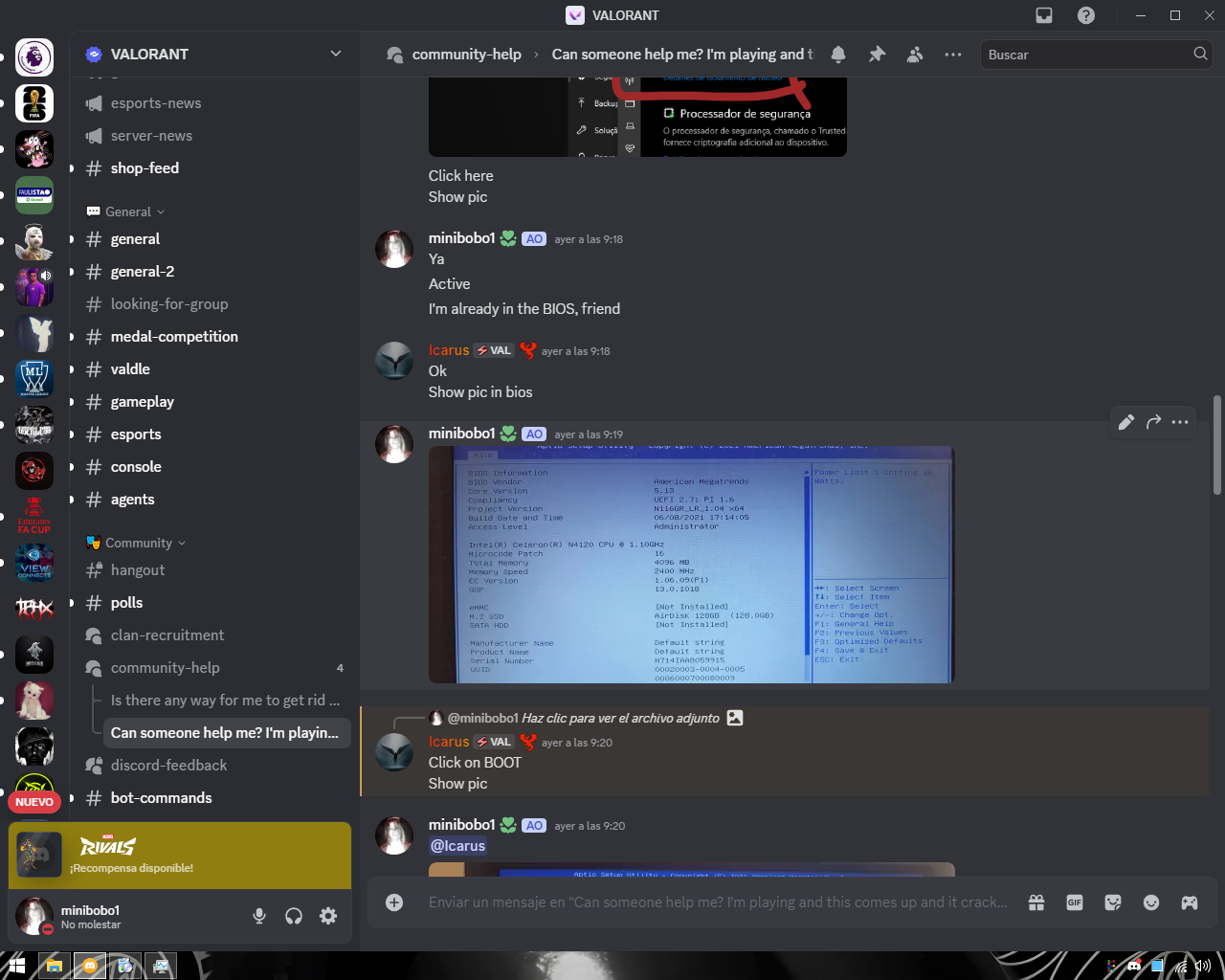Image resolution: width=1225 pixels, height=980 pixels.
Task: Edit the message with the pencil icon
Action: 1126,421
